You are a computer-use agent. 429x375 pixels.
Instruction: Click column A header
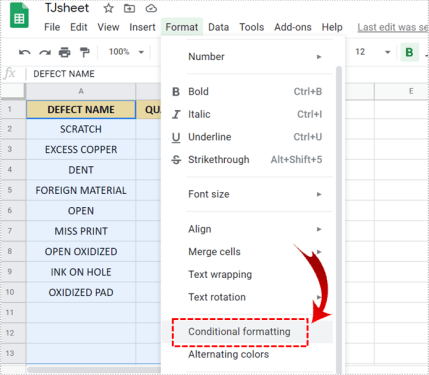tap(81, 91)
